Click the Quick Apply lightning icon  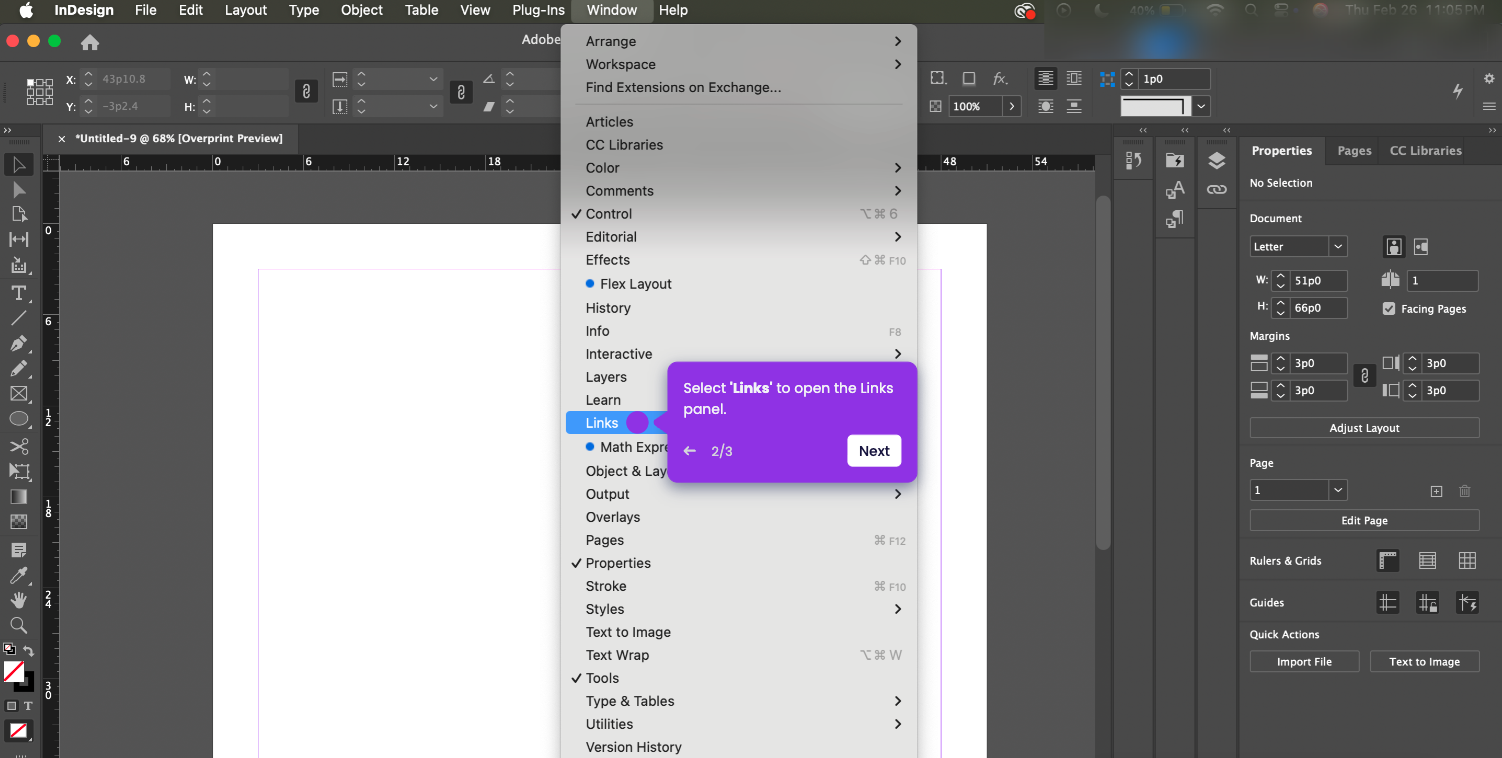tap(1458, 90)
